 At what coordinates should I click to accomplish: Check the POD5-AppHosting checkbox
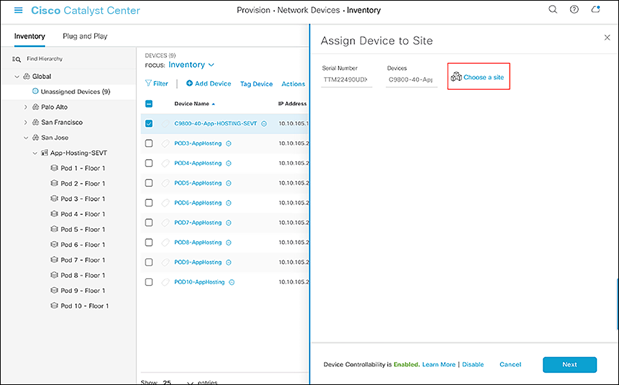pos(149,183)
